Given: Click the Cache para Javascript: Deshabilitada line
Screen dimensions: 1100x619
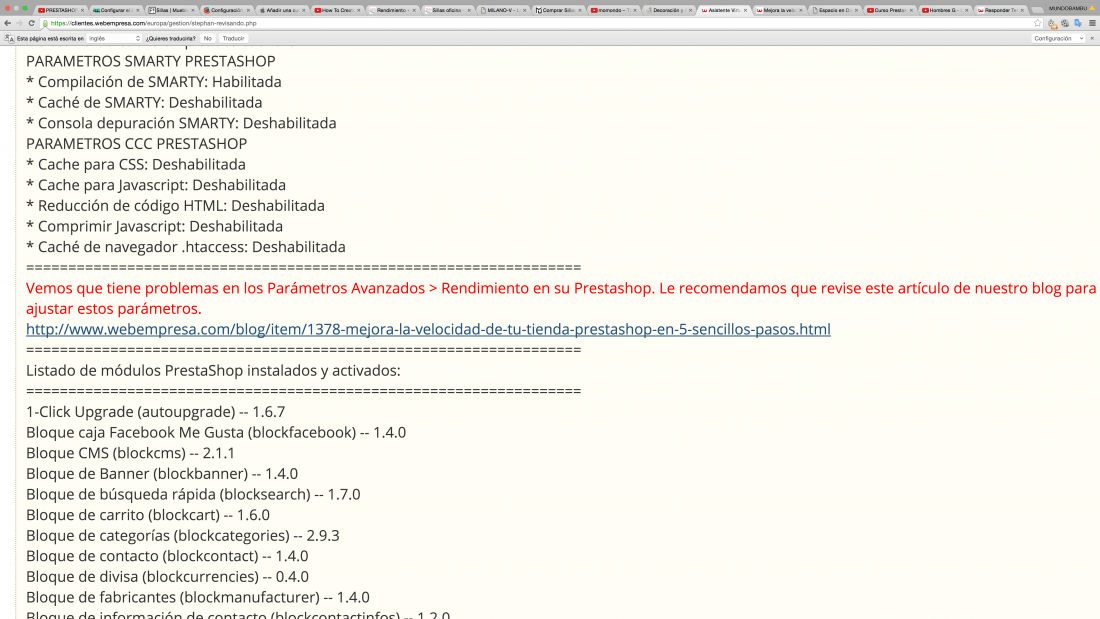Looking at the screenshot, I should click(156, 185).
